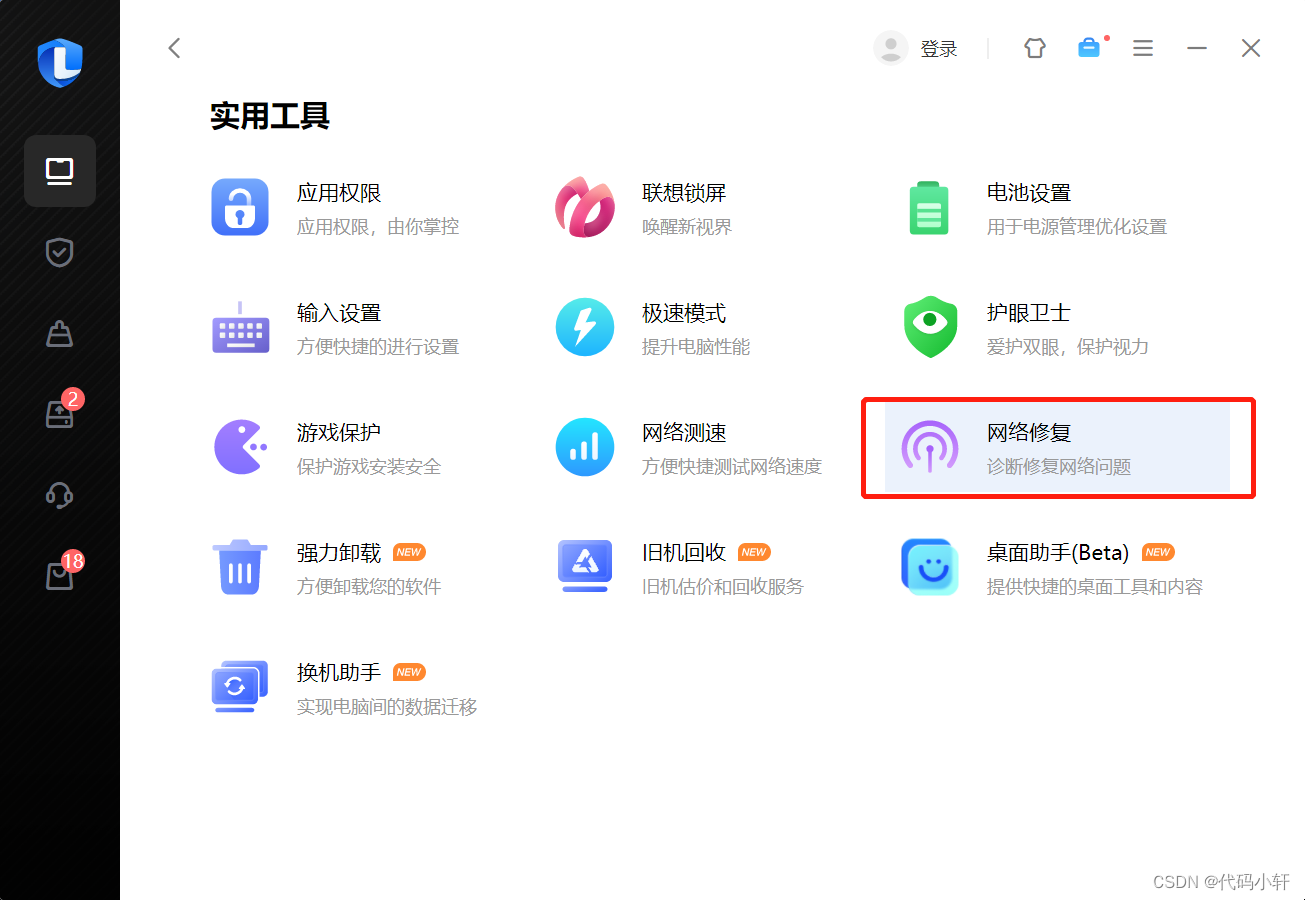This screenshot has width=1305, height=900.
Task: Click the 桌面助手 smiley face icon
Action: [x=930, y=567]
